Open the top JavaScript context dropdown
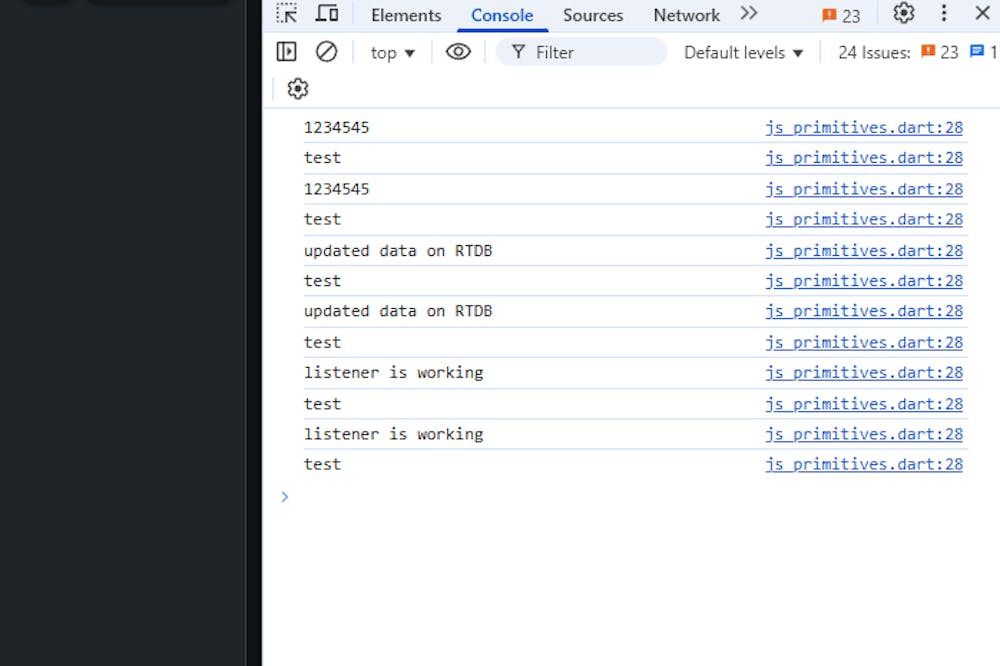1000x666 pixels. pos(392,53)
